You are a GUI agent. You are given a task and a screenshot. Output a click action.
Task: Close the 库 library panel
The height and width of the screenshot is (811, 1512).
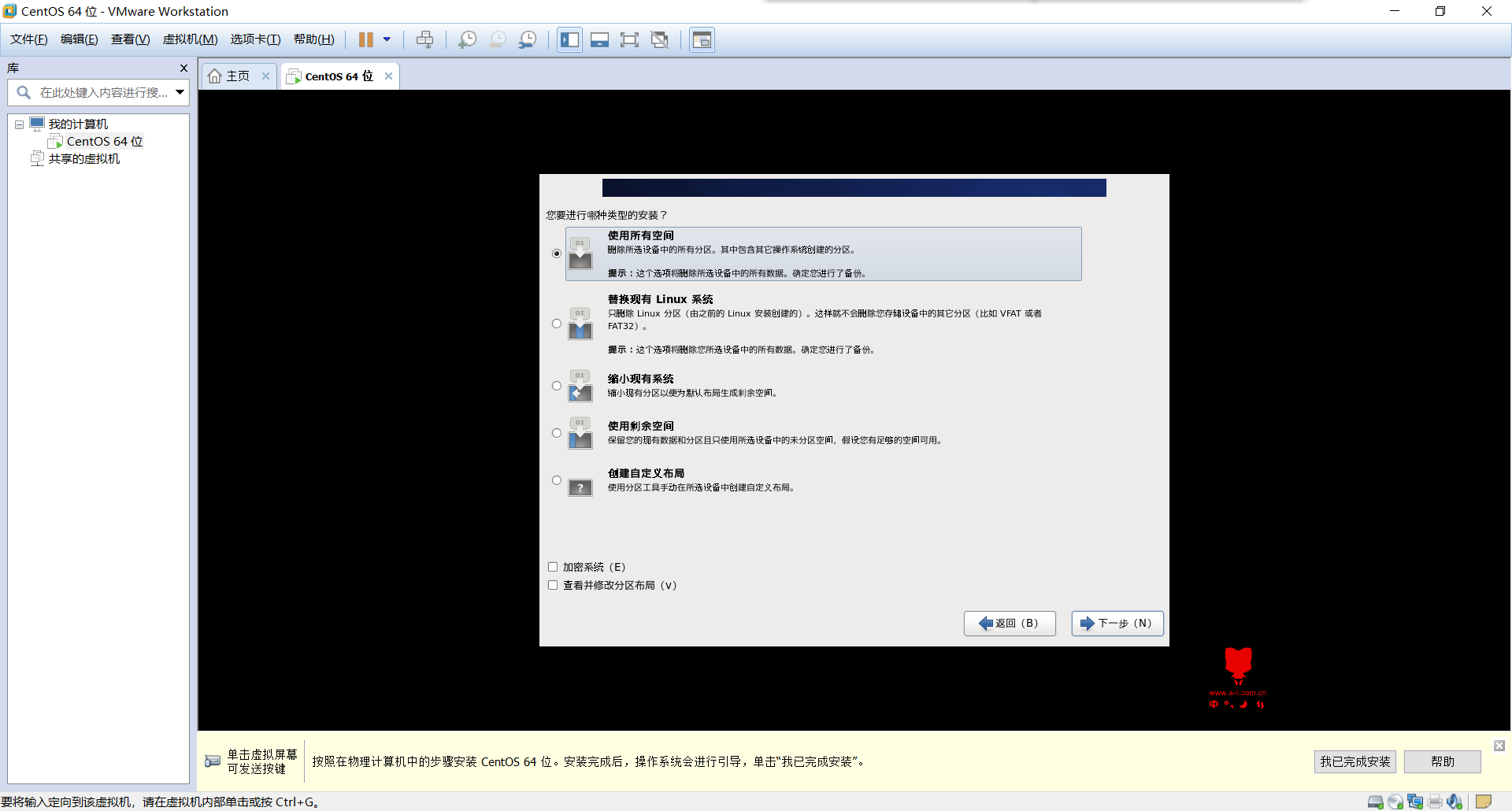183,69
